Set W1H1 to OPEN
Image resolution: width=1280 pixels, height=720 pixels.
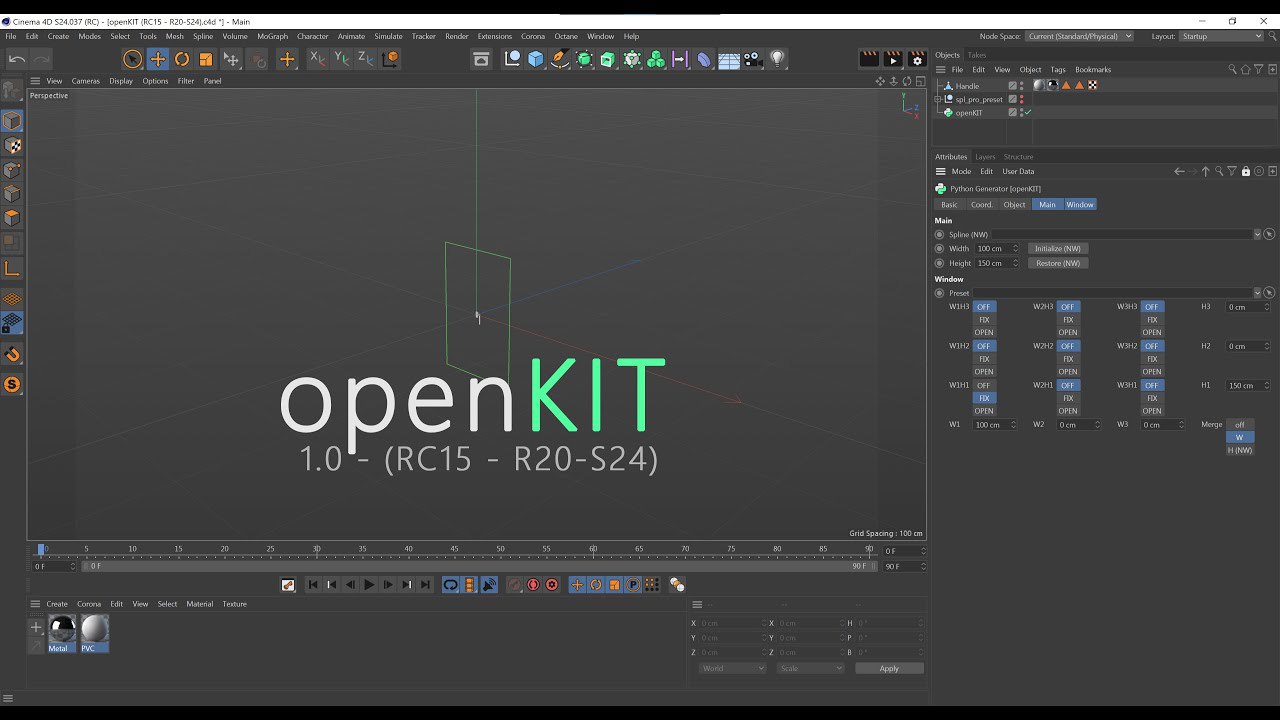coord(984,411)
